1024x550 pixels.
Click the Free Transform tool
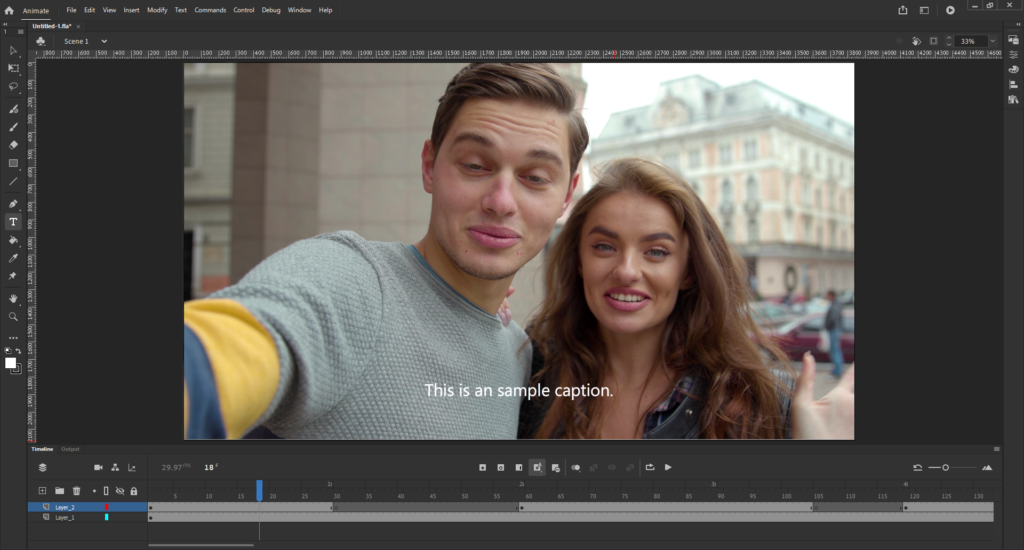[13, 68]
